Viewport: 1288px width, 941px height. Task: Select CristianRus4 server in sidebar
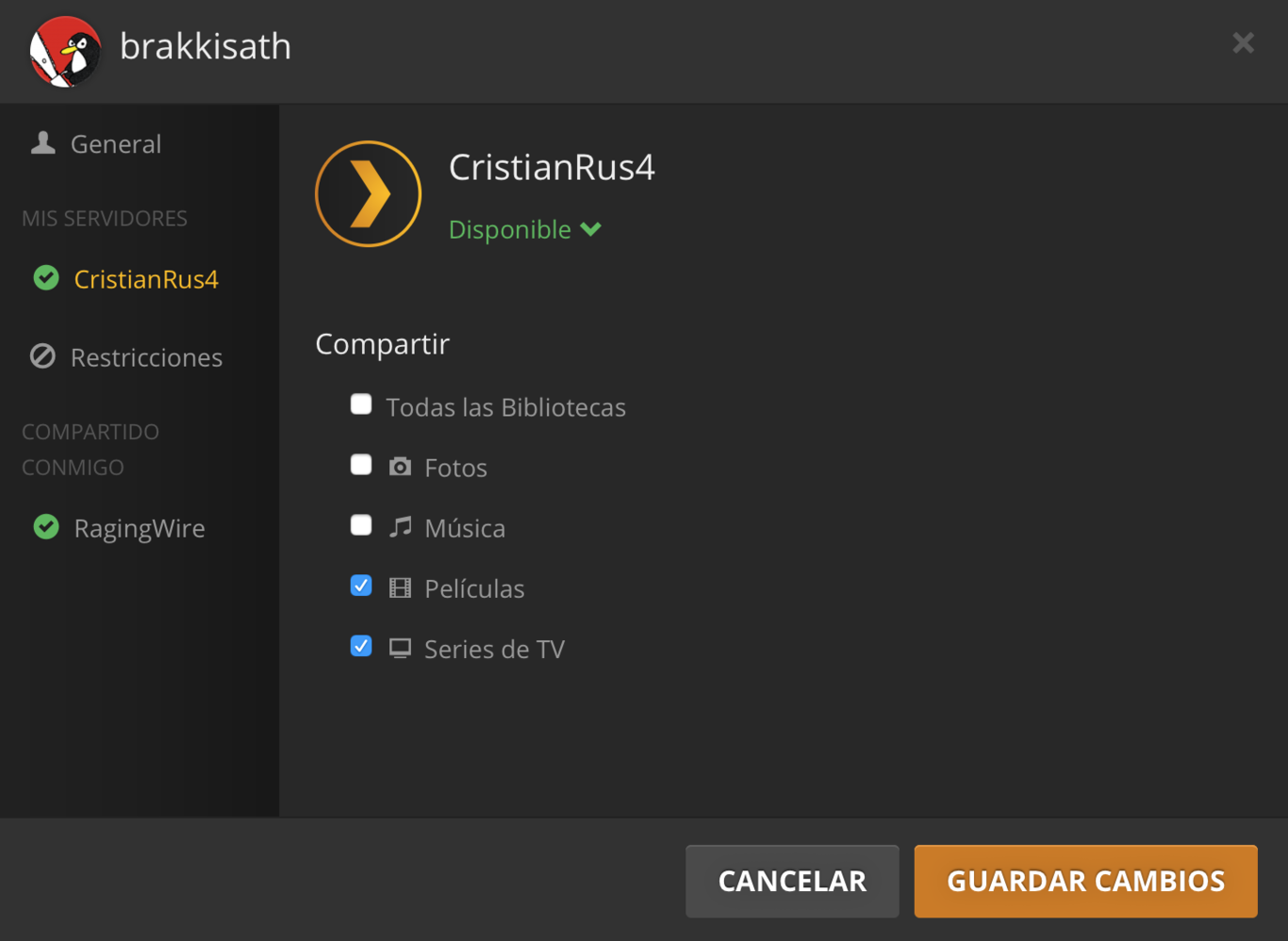(146, 279)
